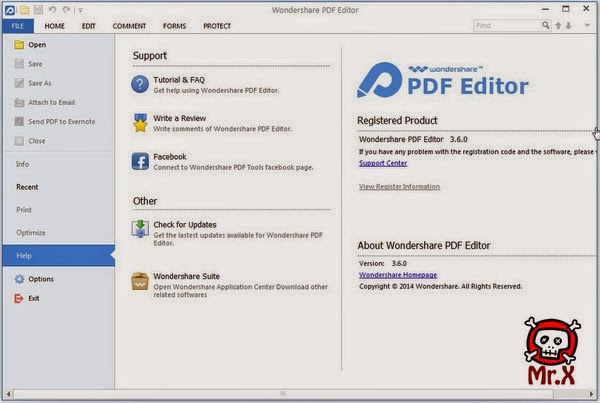Click the Save As icon in sidebar
This screenshot has width=600, height=403.
[19, 83]
